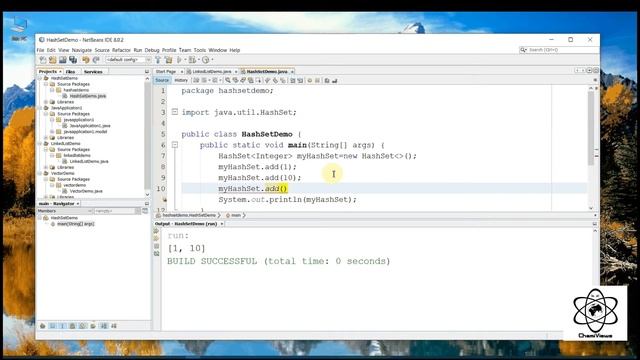Click the Debug Project toolbar icon

coord(192,60)
